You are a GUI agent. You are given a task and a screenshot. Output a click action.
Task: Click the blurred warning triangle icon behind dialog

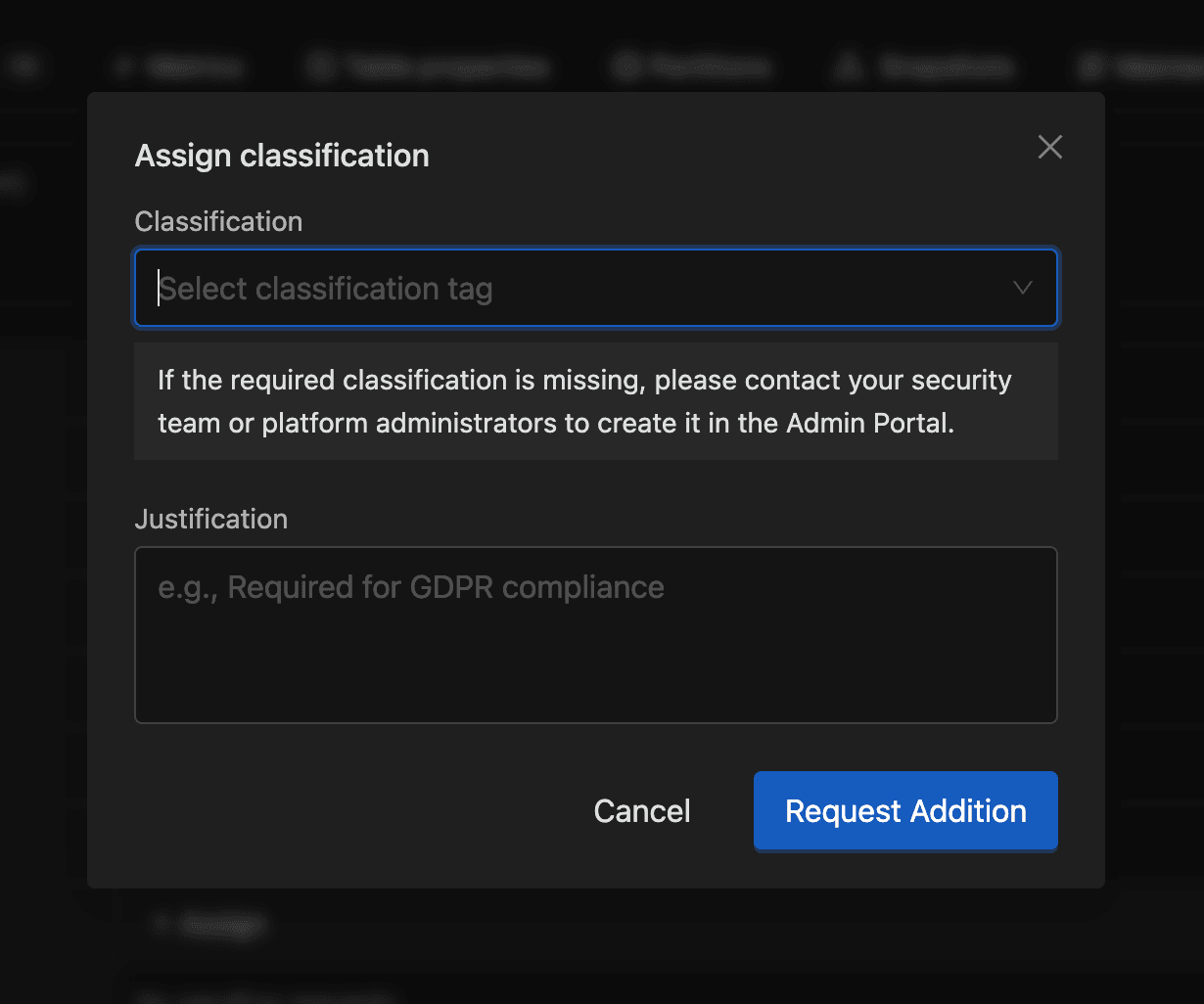(x=849, y=67)
